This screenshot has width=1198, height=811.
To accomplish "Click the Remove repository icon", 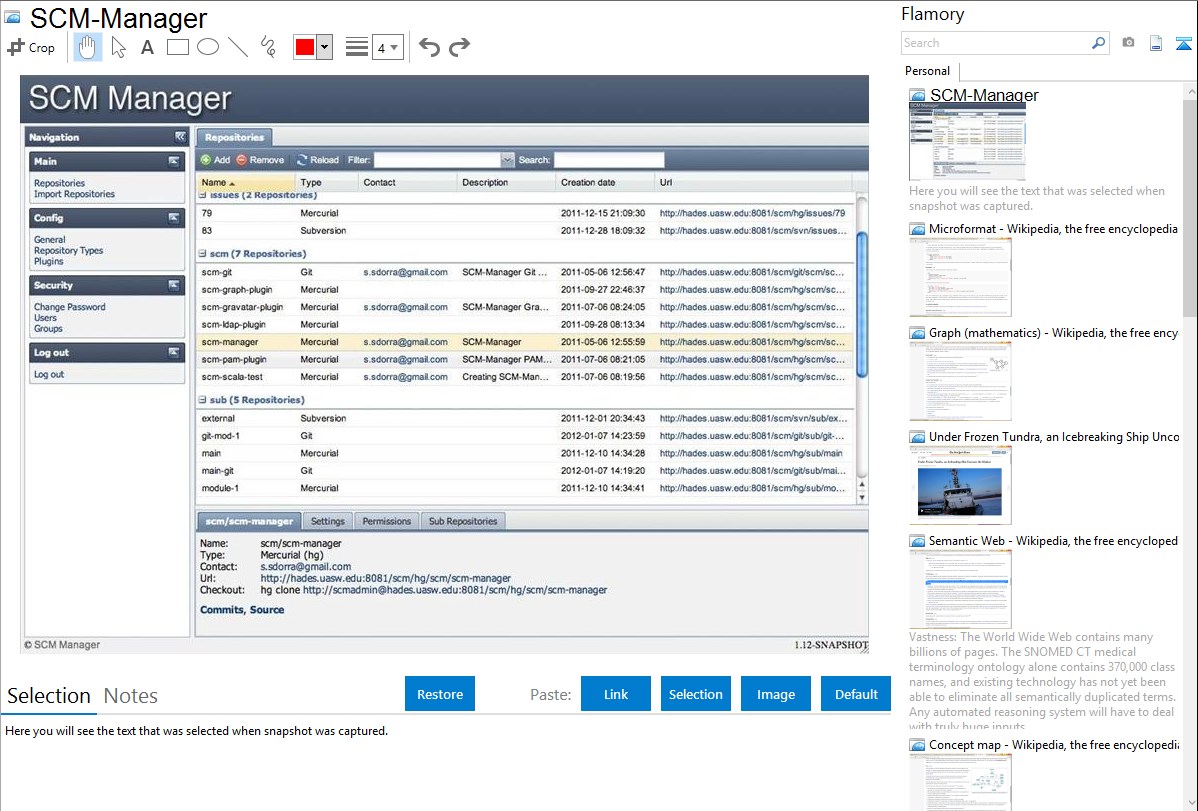I will [241, 160].
